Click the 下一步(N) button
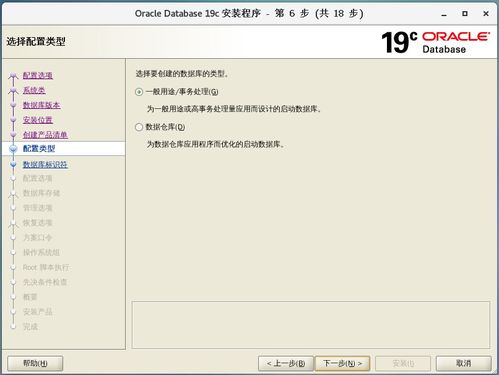Screen dimensions: 499x375 [342, 363]
